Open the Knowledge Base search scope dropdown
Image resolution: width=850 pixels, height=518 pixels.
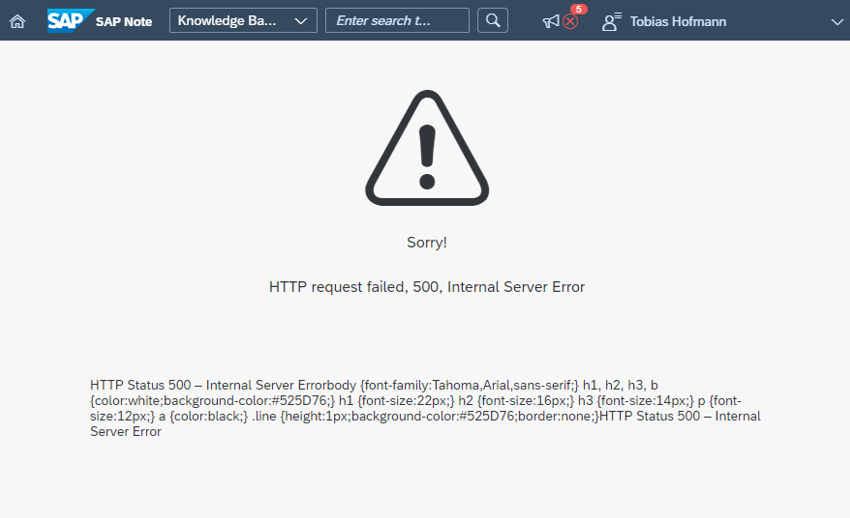(x=243, y=21)
